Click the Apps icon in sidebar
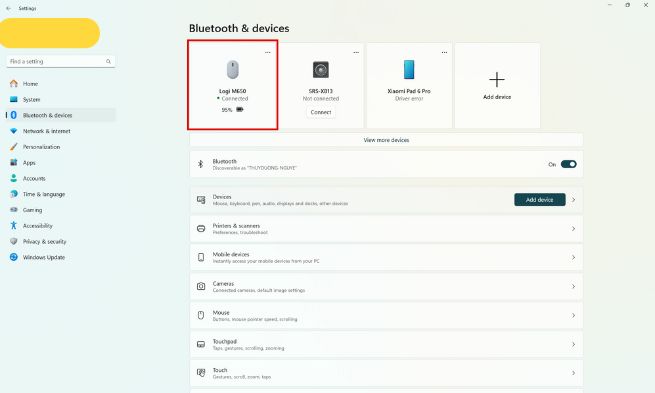Viewport: 655px width, 393px height. pos(14,162)
